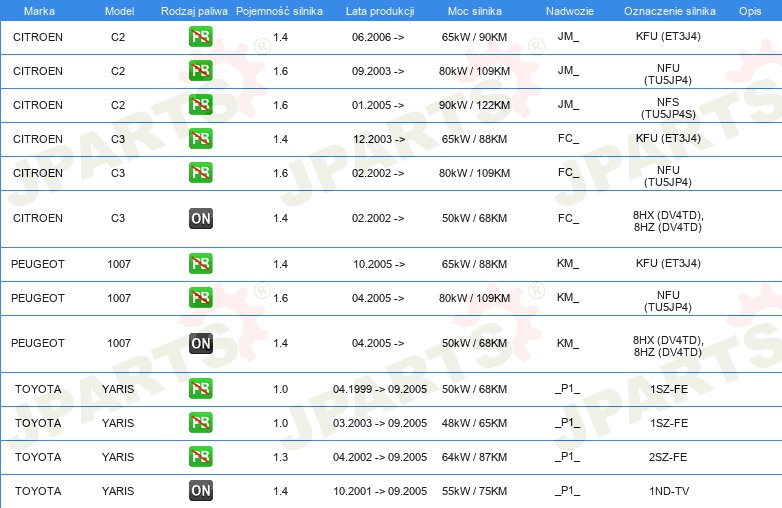This screenshot has width=782, height=508.
Task: Click petrol icon in Citroen C2 90KM row
Action: tap(200, 37)
